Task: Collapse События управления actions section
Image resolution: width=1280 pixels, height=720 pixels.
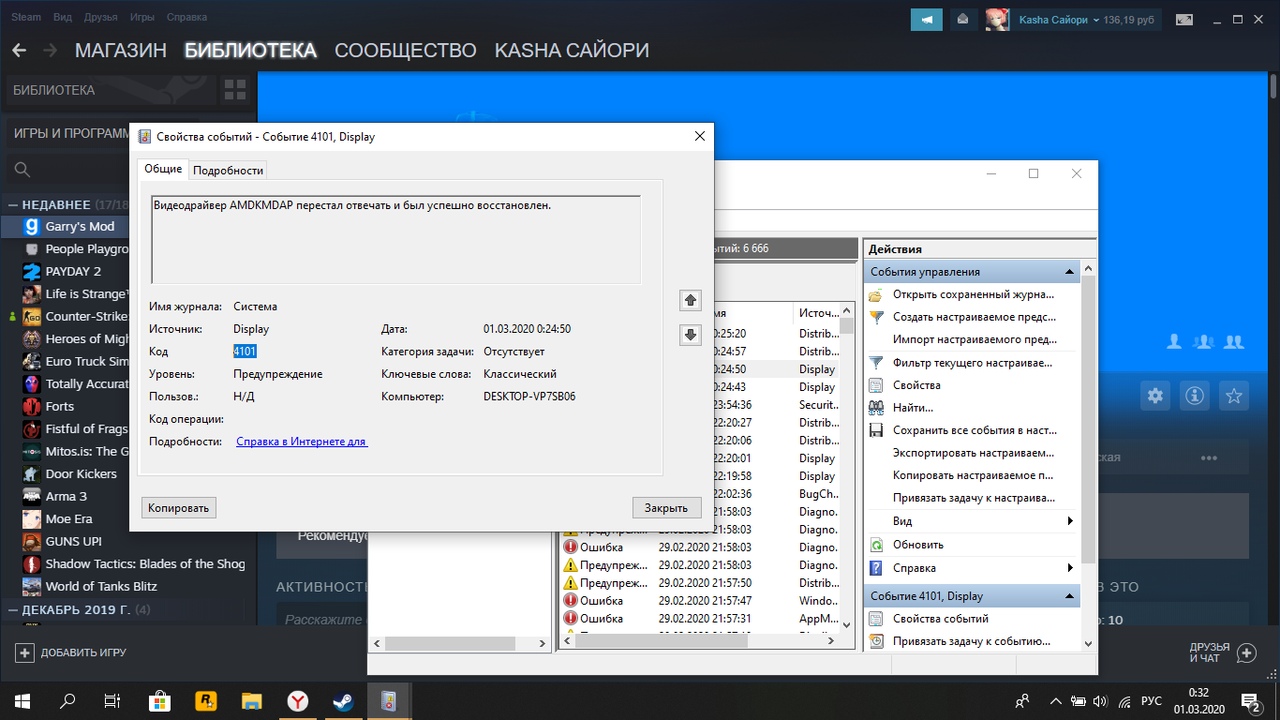Action: pos(1071,272)
